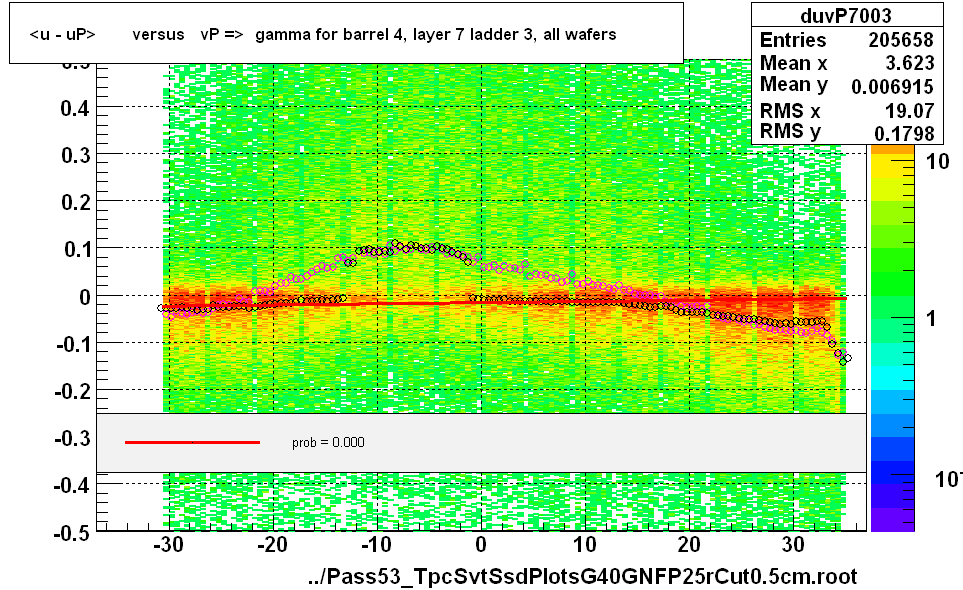Click the x-axis label 20

(x=689, y=545)
